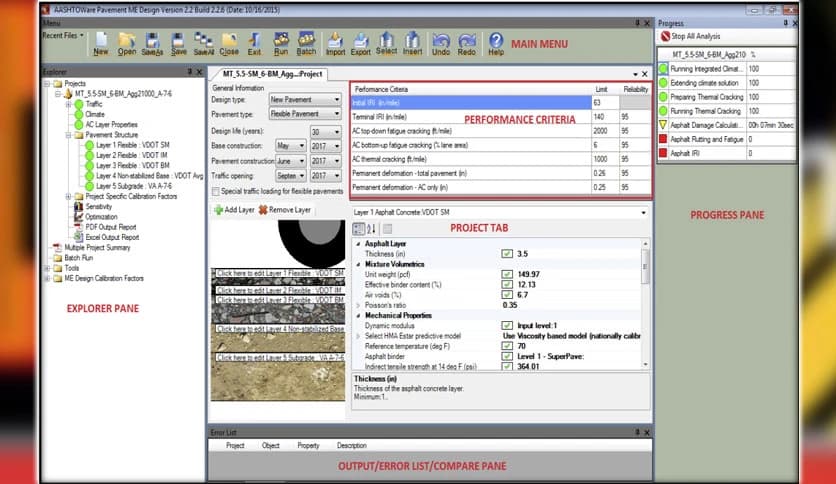
Task: Click the SaveAll toolbar icon
Action: pyautogui.click(x=204, y=41)
